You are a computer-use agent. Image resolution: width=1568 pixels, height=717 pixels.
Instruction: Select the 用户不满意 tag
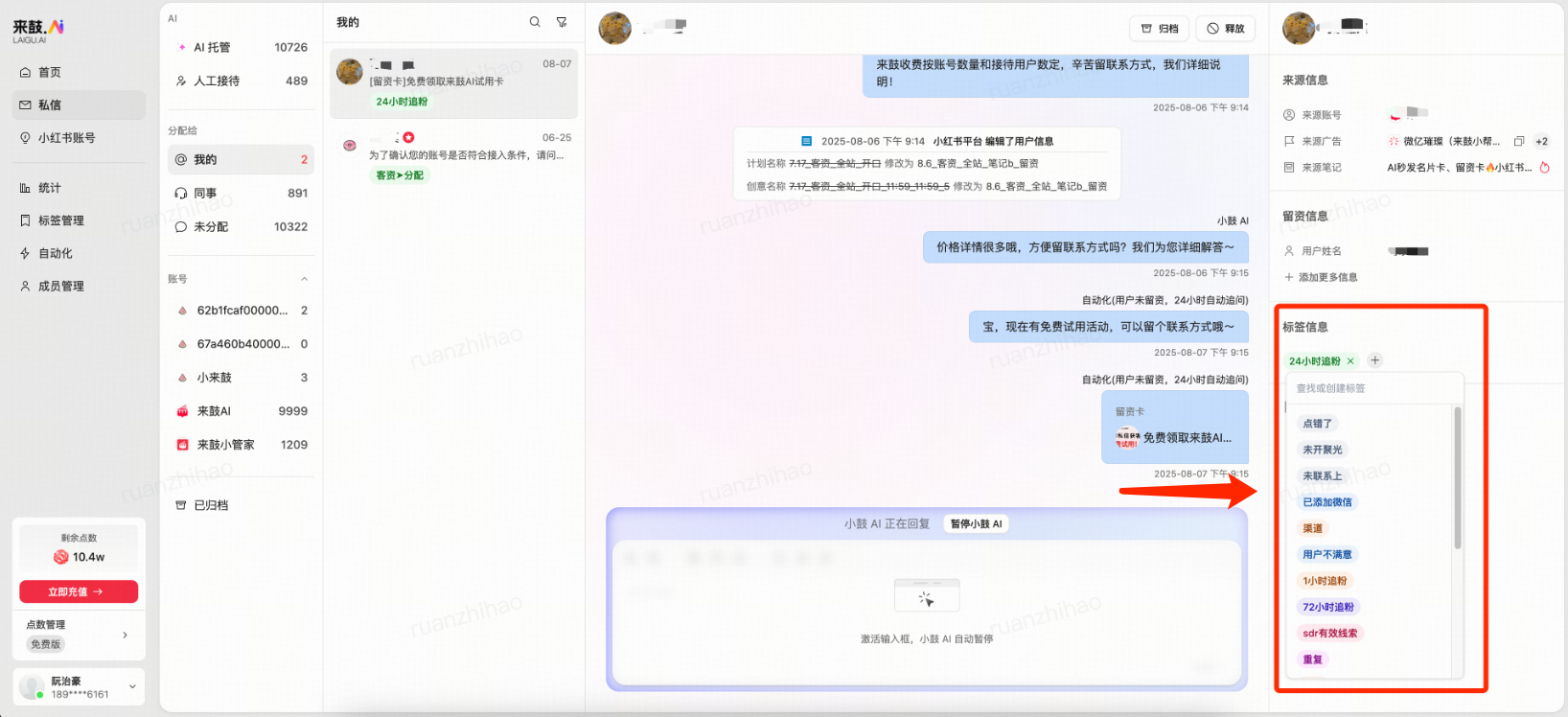point(1327,554)
